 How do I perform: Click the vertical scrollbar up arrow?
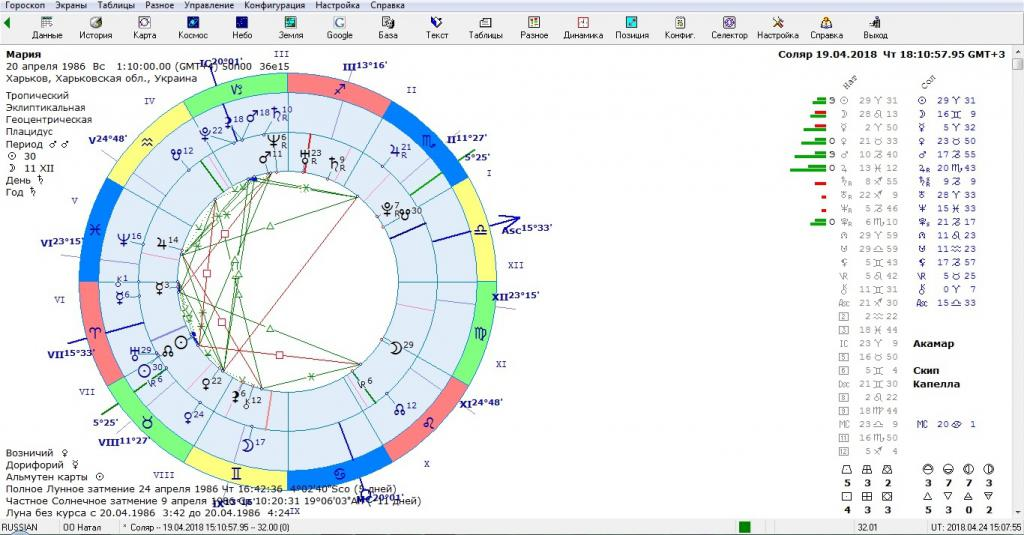point(1017,52)
